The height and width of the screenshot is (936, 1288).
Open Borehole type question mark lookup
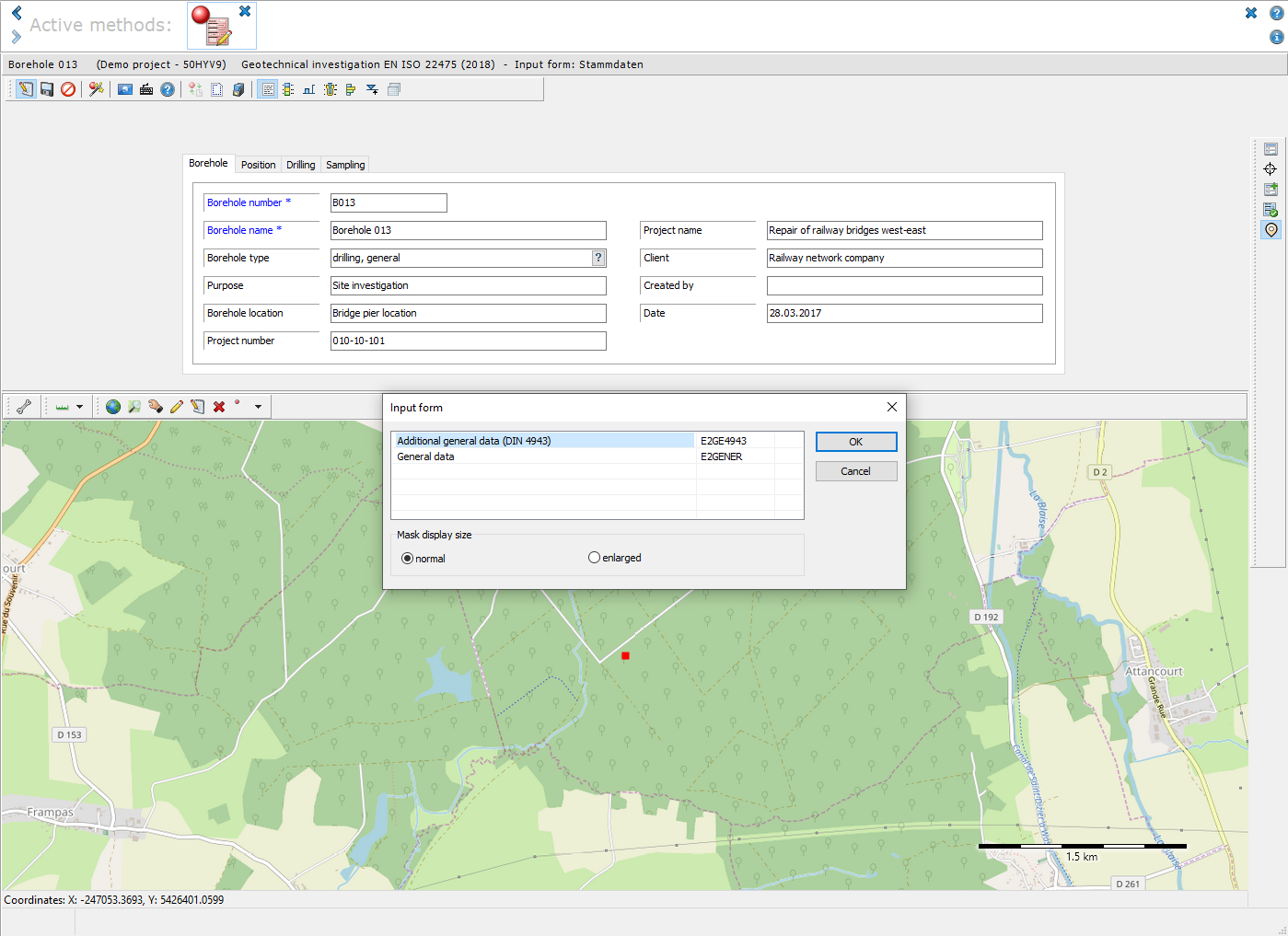(598, 258)
